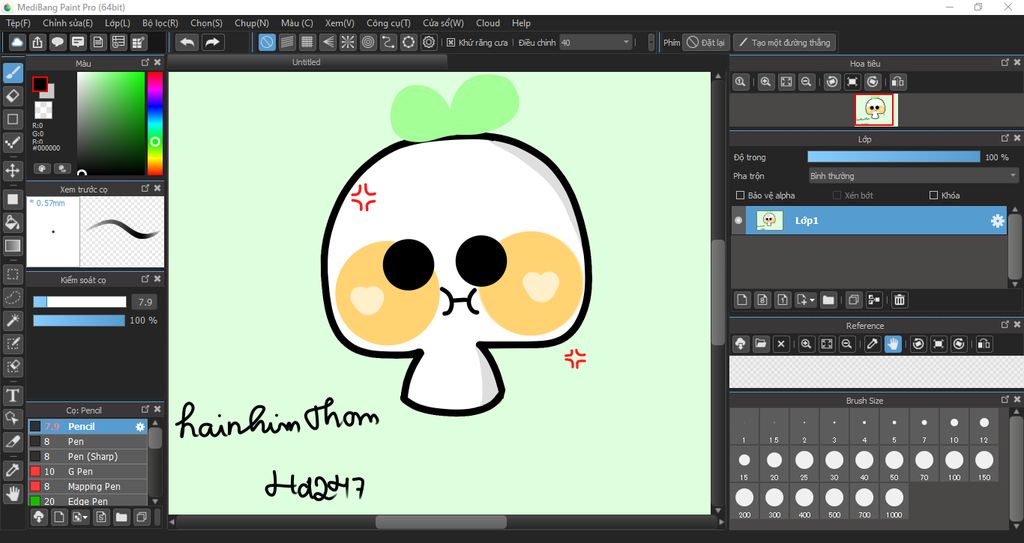Zoom in the Navigator (Hoa tiêu) view
This screenshot has width=1024, height=543.
tap(765, 82)
